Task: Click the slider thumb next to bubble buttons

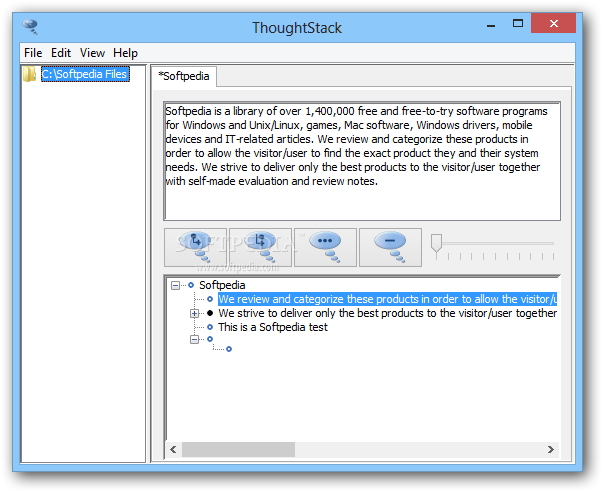Action: click(x=436, y=243)
